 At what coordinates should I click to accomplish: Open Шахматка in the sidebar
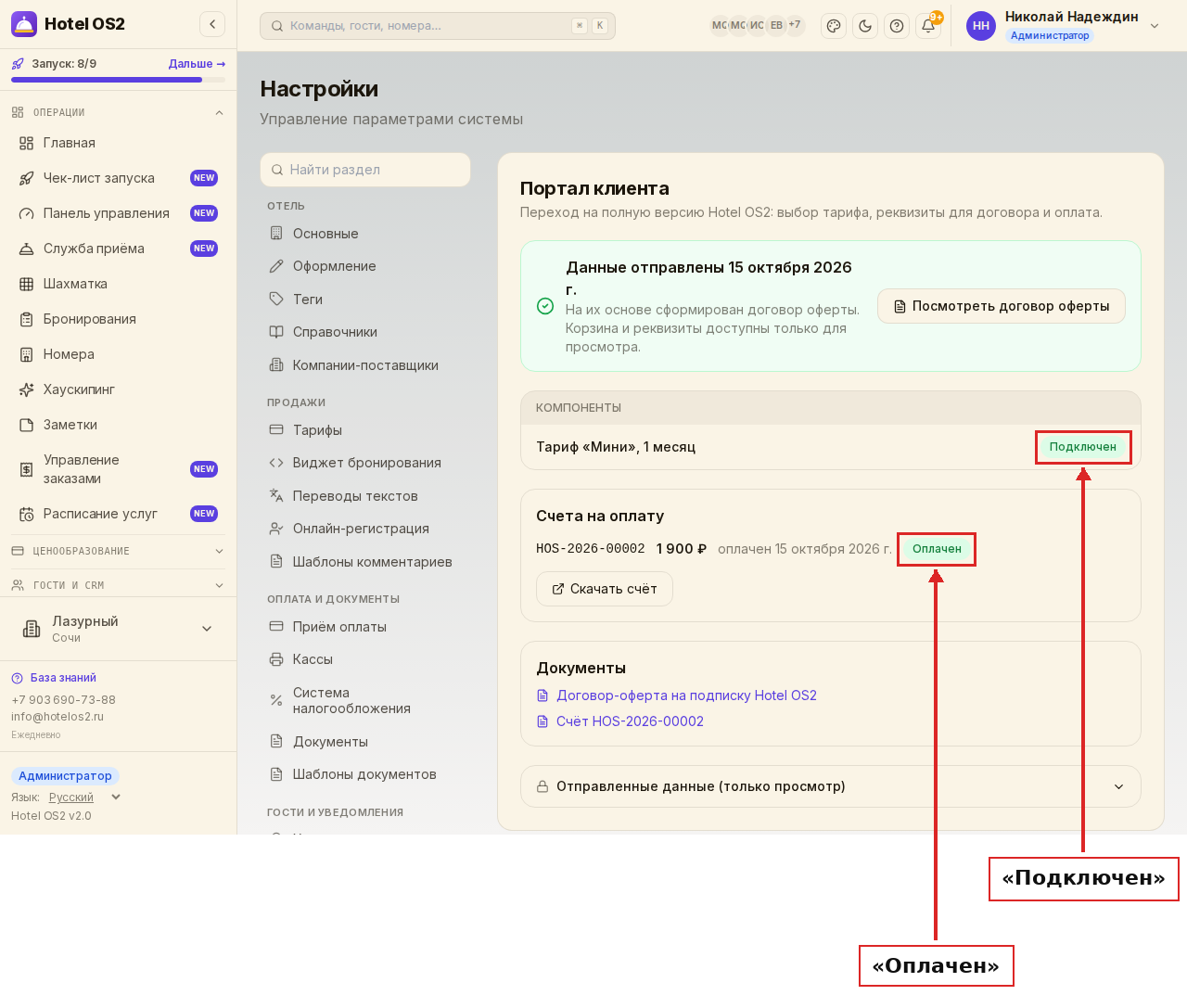click(119, 284)
